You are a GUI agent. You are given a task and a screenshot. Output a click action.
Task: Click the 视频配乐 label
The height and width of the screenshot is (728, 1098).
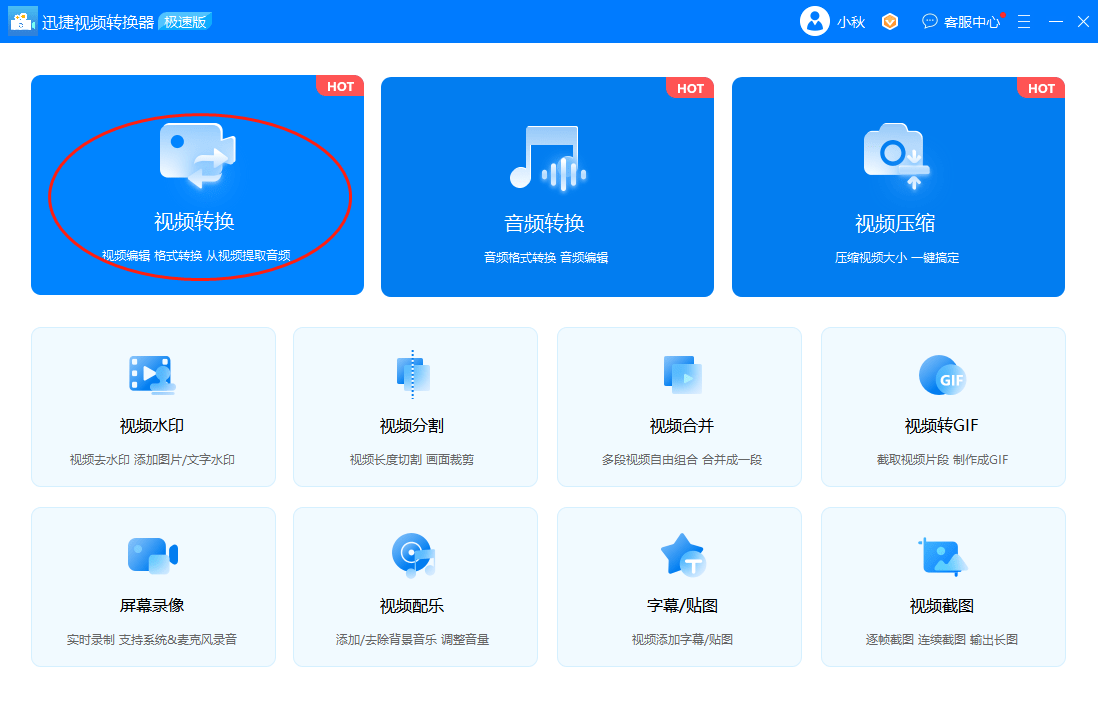(412, 606)
